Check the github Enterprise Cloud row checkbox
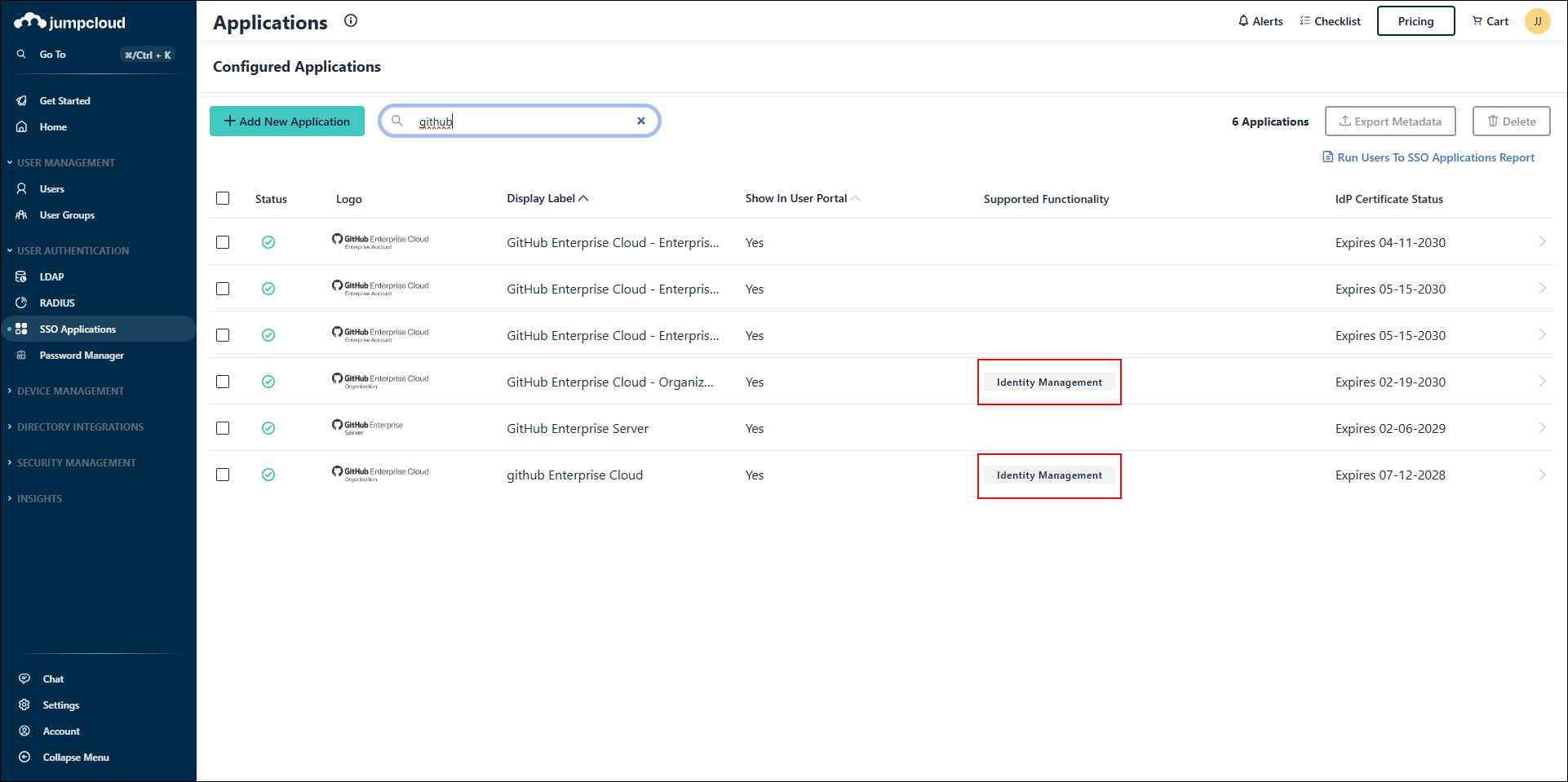This screenshot has height=782, width=1568. [223, 474]
